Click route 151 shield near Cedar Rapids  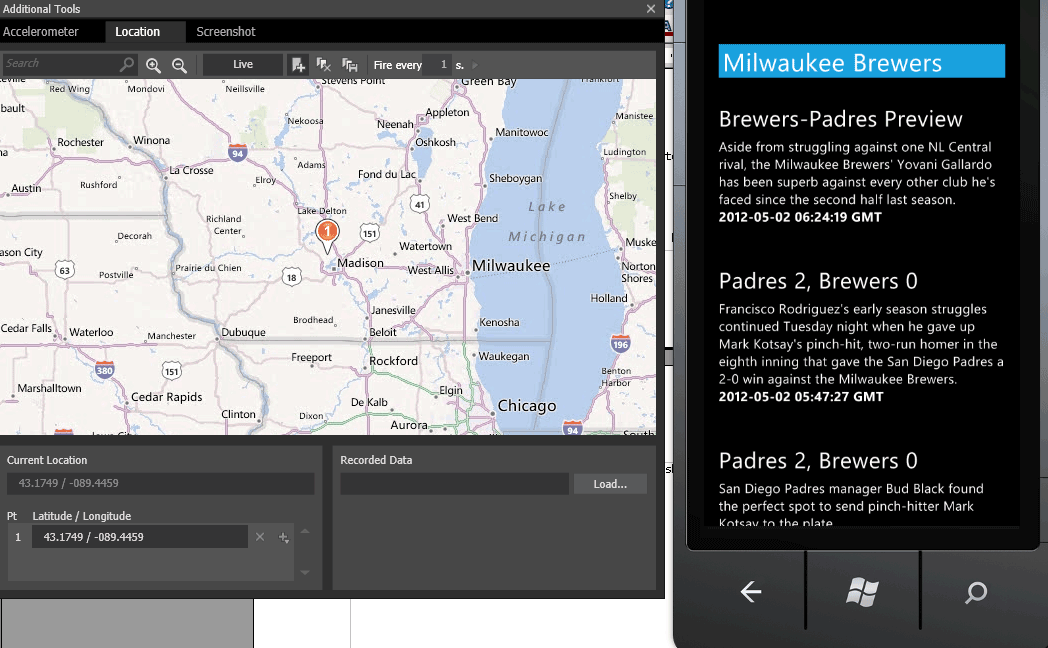[172, 371]
